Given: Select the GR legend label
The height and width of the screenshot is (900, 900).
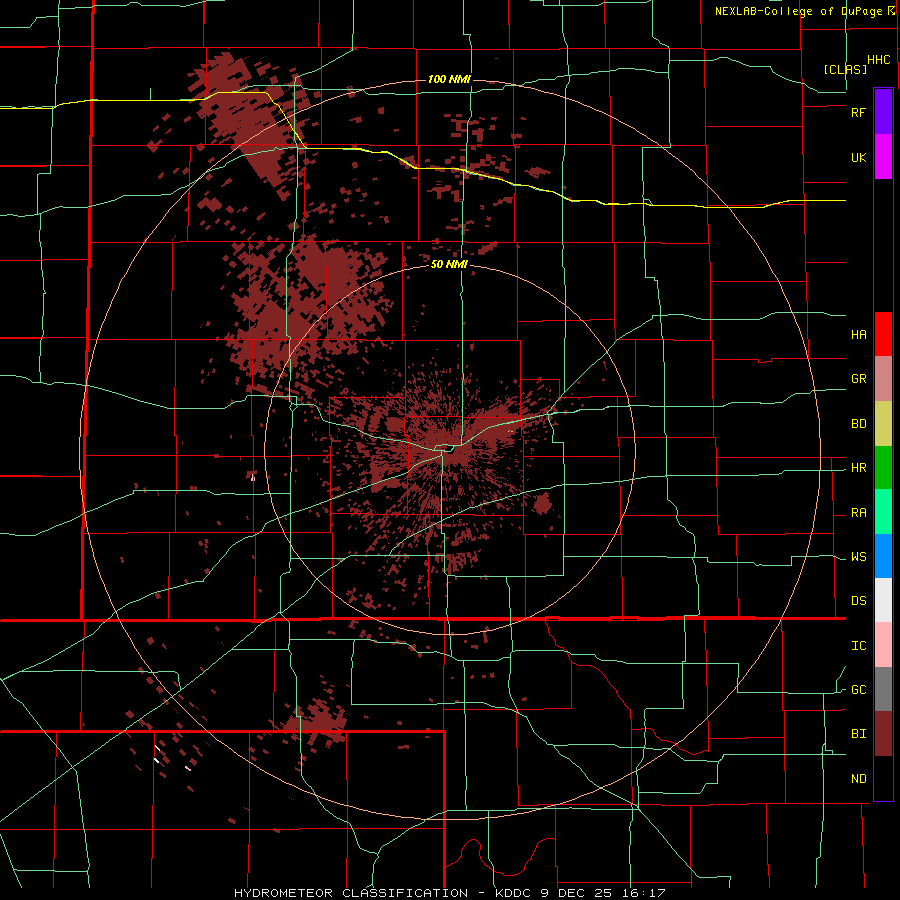Looking at the screenshot, I should pyautogui.click(x=858, y=379).
